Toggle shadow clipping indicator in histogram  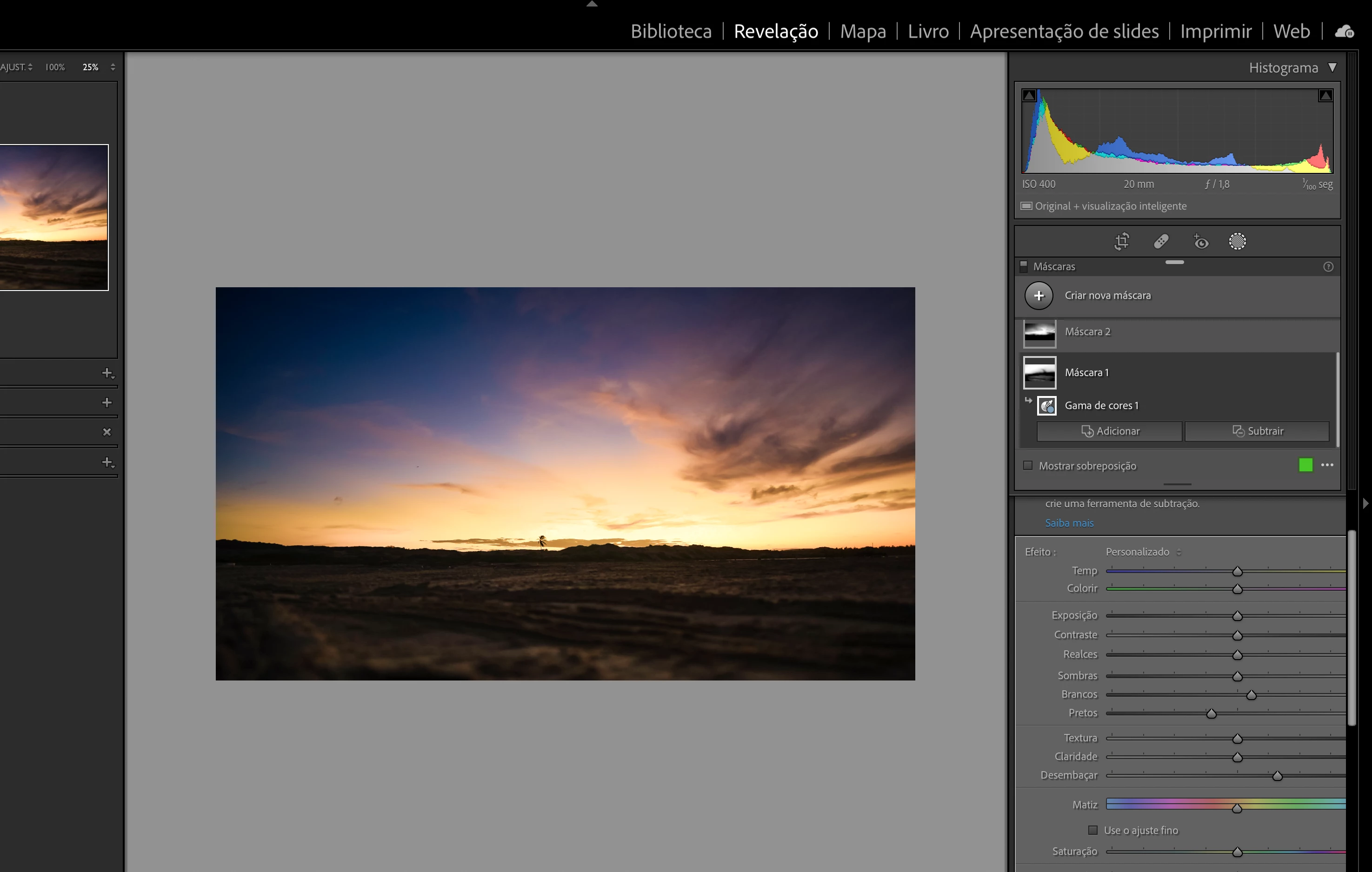click(1029, 96)
